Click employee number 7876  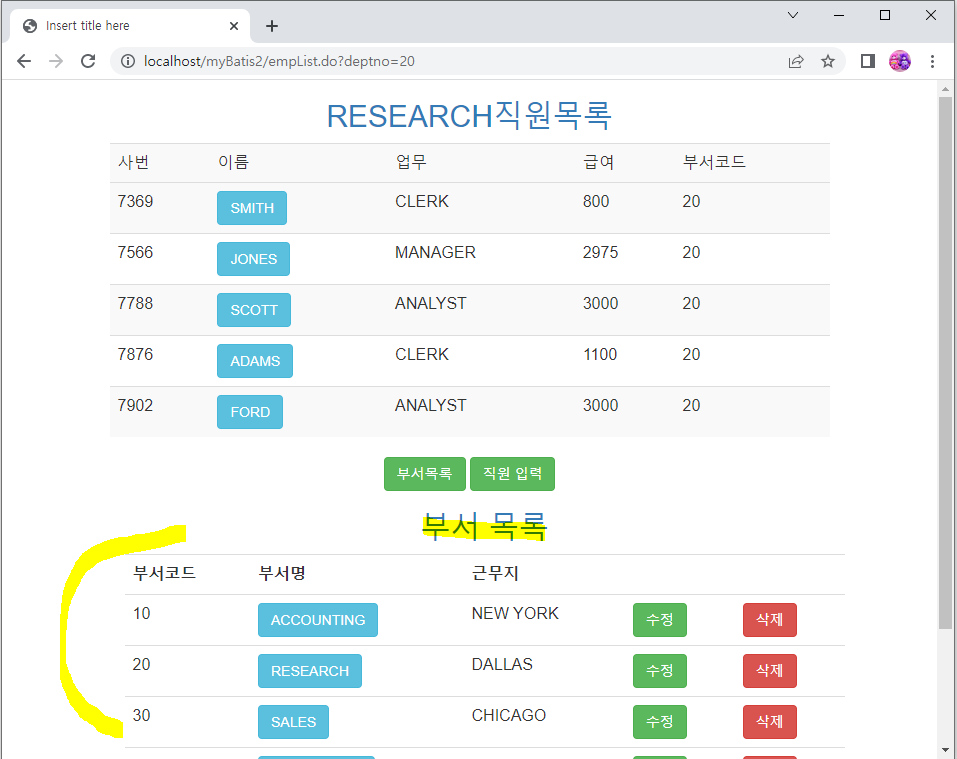[135, 354]
